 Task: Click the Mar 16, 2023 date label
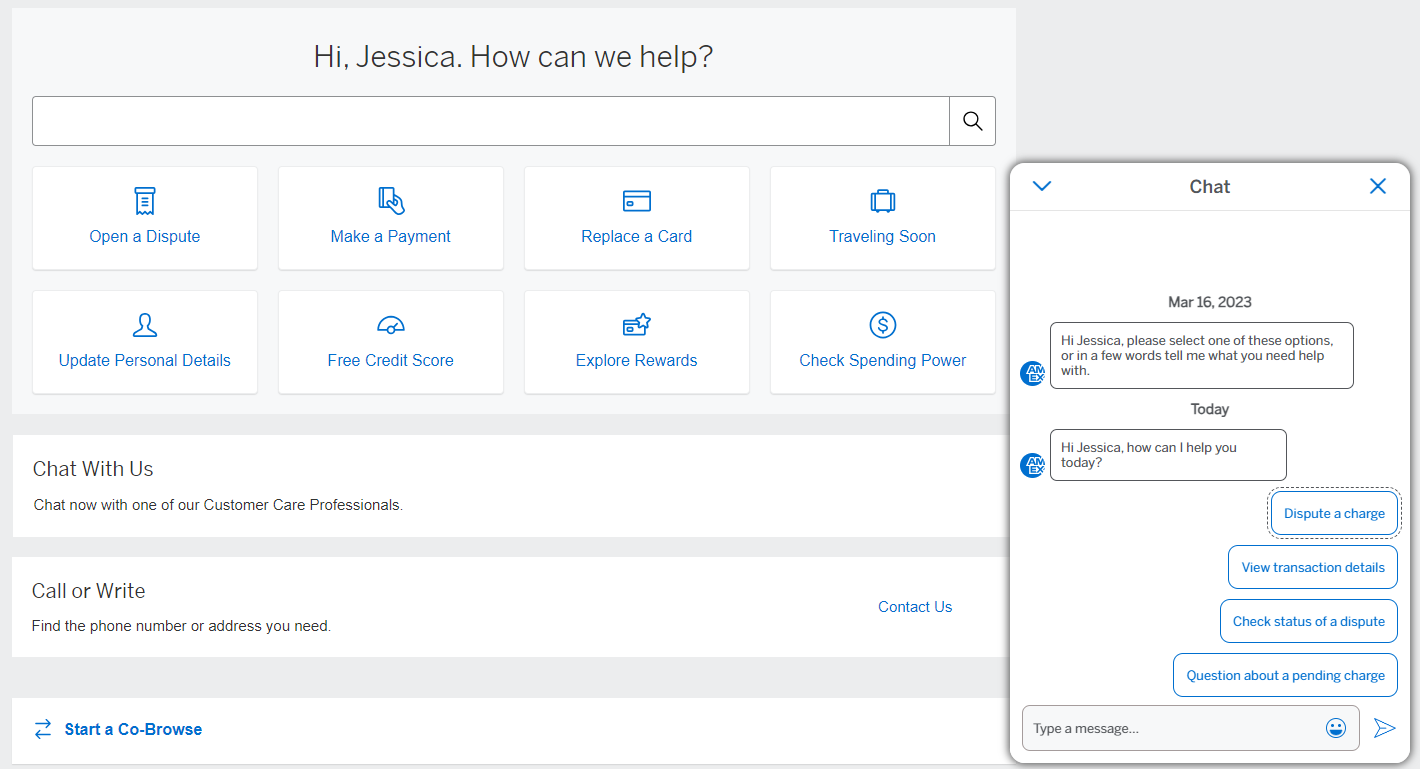click(1210, 302)
